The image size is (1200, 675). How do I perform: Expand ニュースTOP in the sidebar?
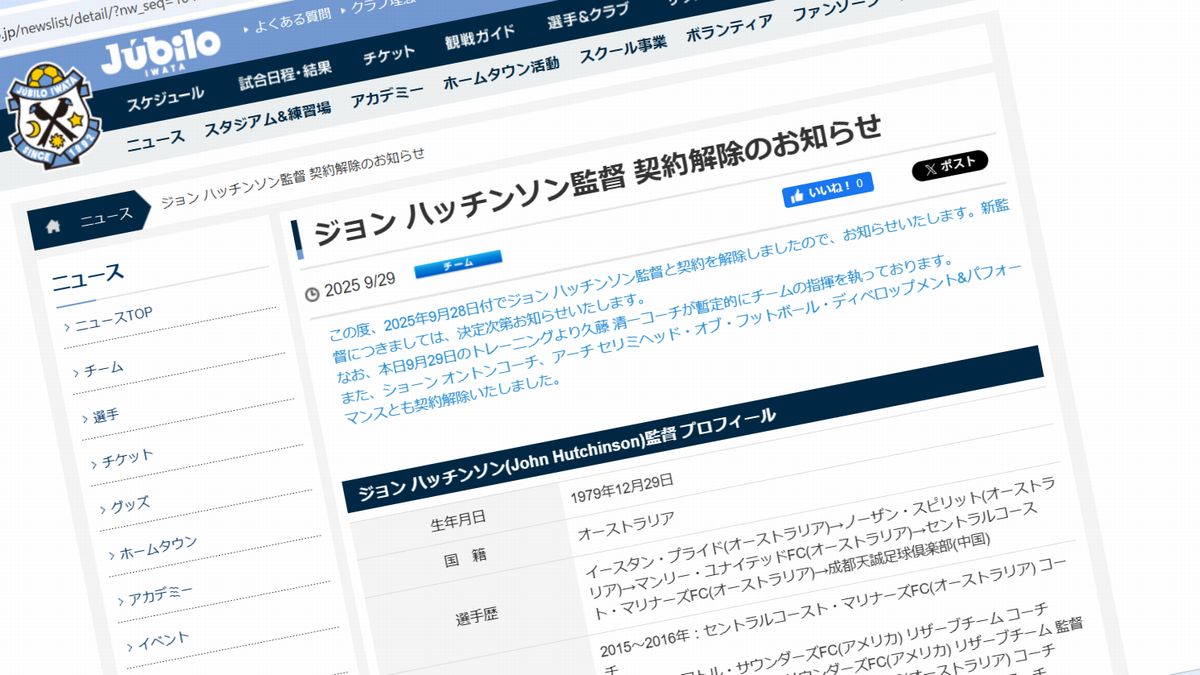tap(113, 318)
